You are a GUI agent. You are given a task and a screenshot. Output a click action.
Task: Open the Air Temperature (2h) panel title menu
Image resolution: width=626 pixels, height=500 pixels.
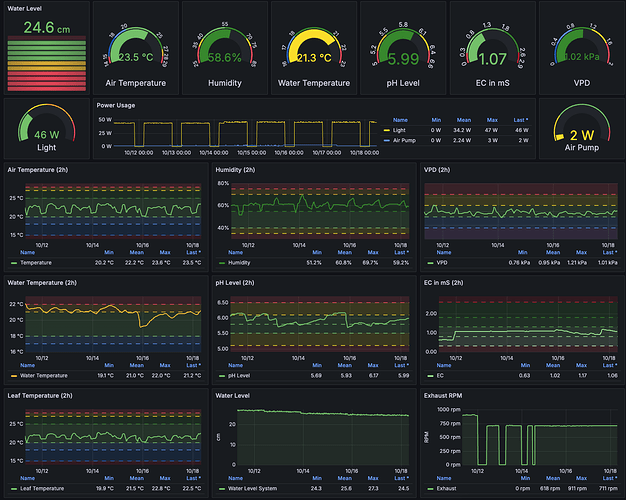(39, 170)
